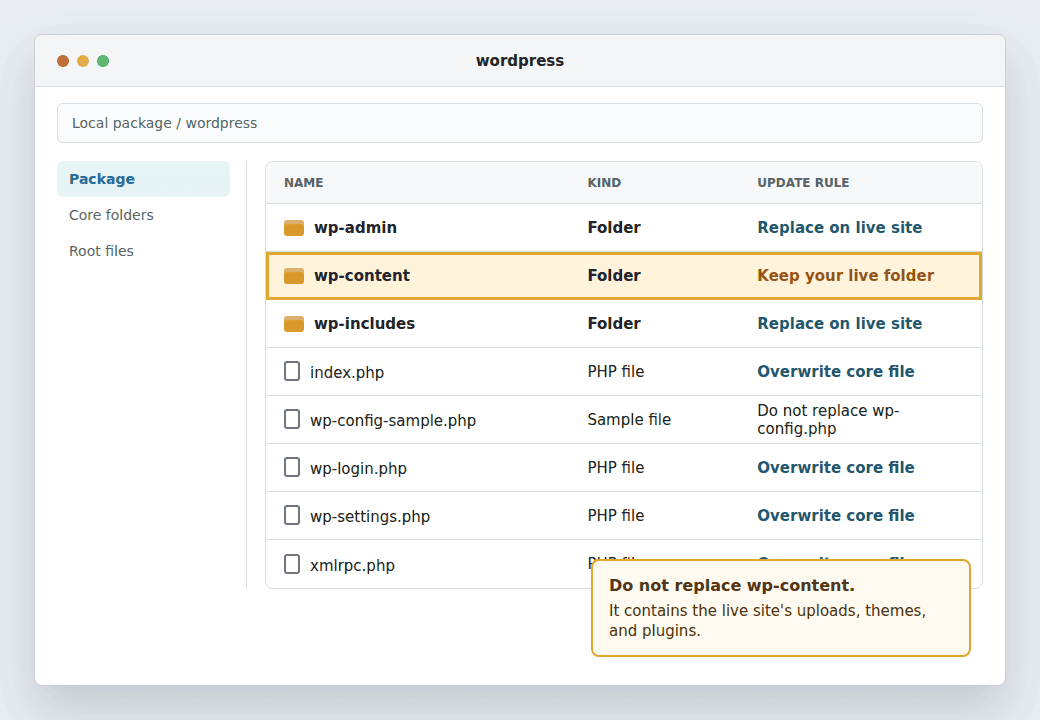The image size is (1040, 720).
Task: Click the PHP file kind for index.php
Action: (x=616, y=371)
